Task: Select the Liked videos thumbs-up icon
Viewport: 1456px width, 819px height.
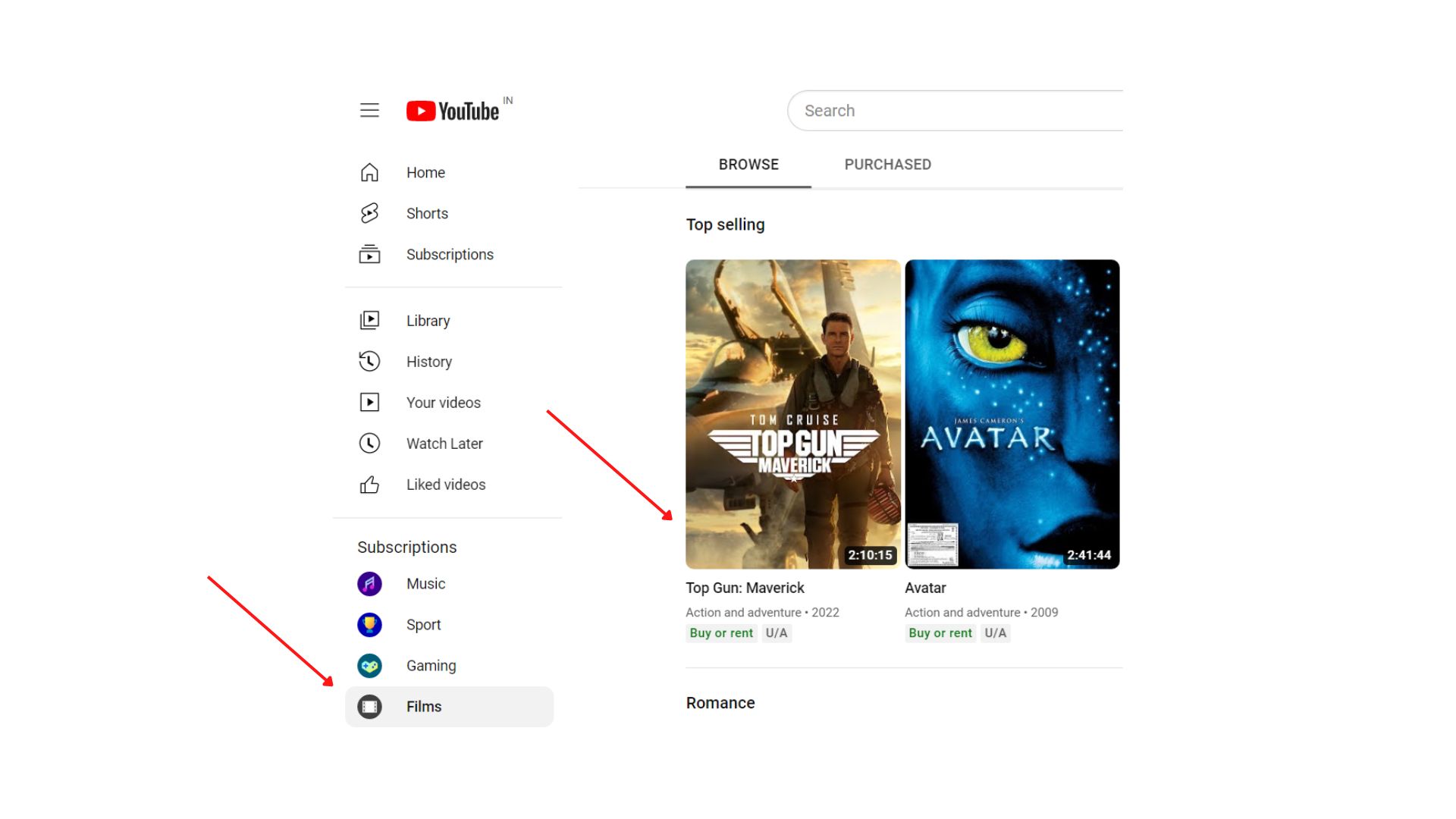Action: pyautogui.click(x=369, y=485)
